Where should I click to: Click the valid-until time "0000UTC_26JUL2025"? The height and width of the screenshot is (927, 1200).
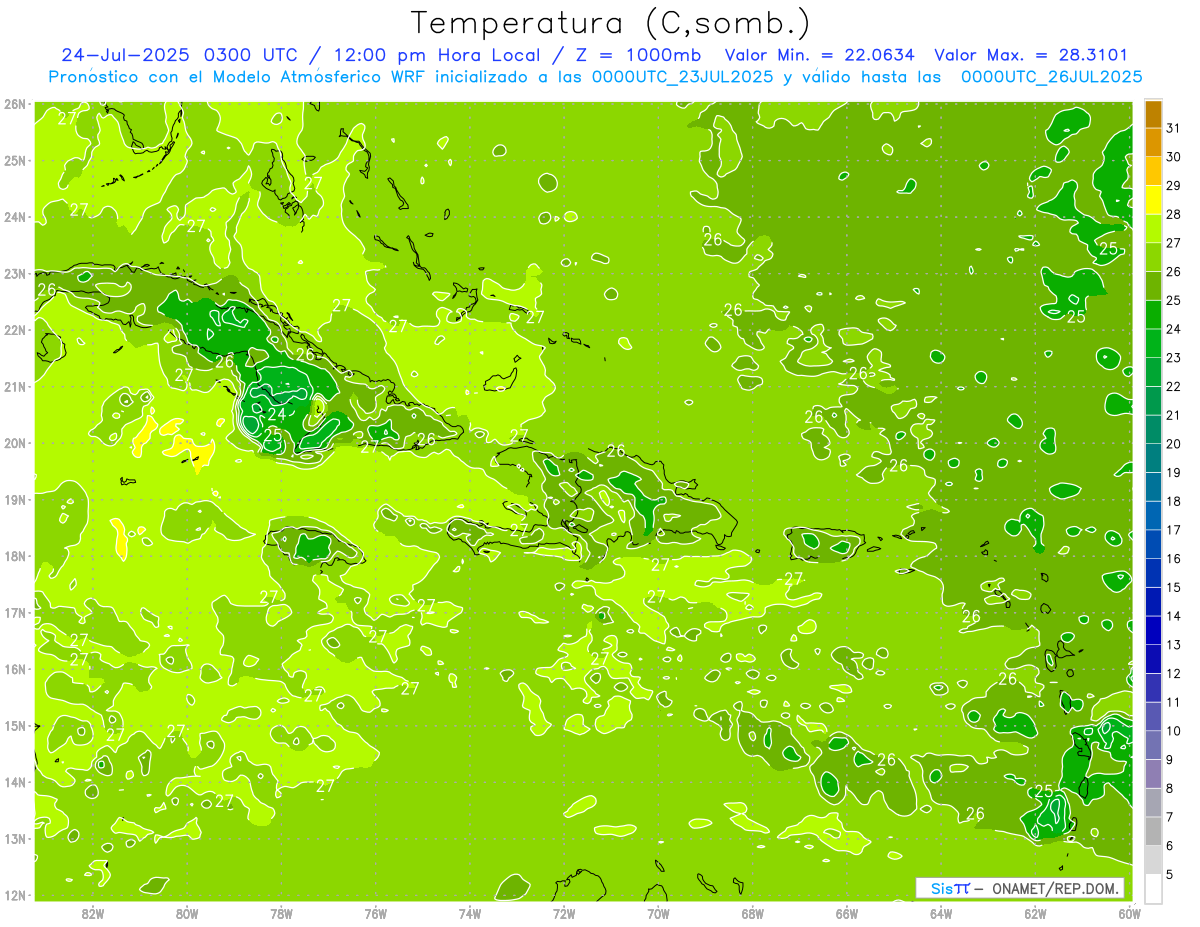[x=1051, y=76]
